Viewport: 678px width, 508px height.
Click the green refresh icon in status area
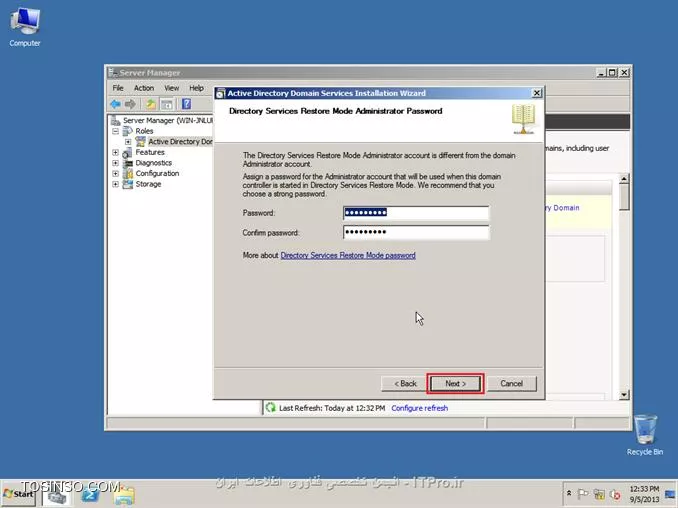pyautogui.click(x=271, y=408)
